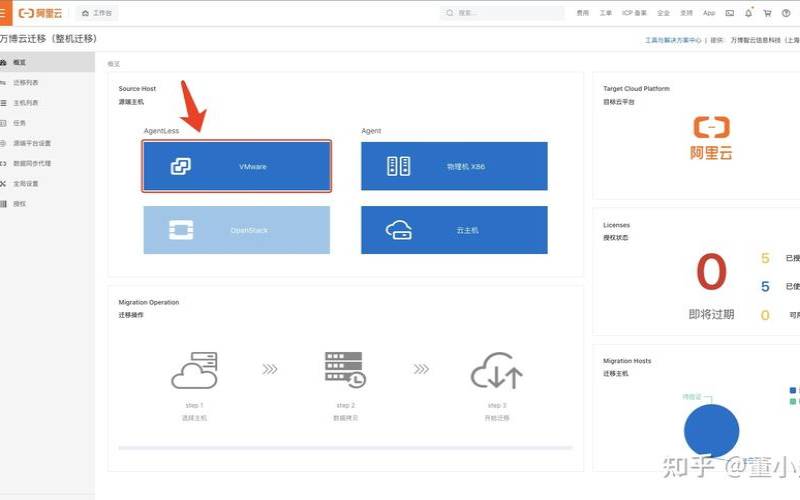
Task: Click the search input field in header
Action: click(503, 13)
